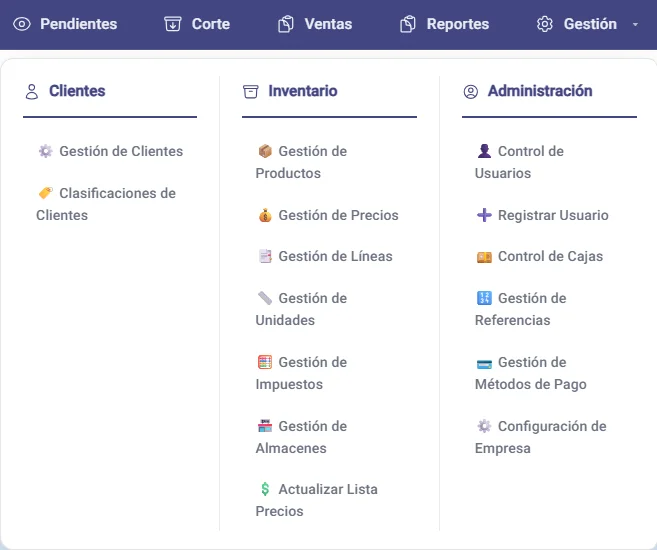Screen dimensions: 657x550
Task: Click the ruler icon of Gestión de Unidades
Action: pyautogui.click(x=265, y=298)
